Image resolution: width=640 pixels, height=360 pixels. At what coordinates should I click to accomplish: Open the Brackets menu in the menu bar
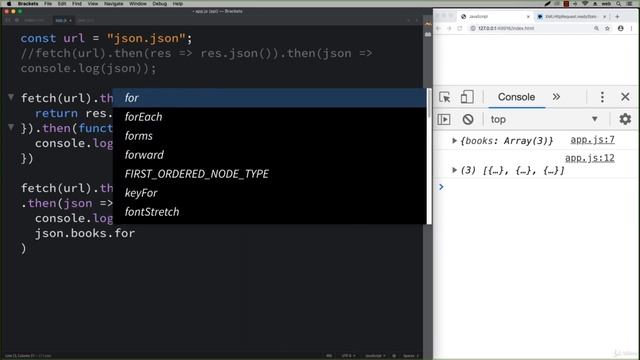point(28,4)
